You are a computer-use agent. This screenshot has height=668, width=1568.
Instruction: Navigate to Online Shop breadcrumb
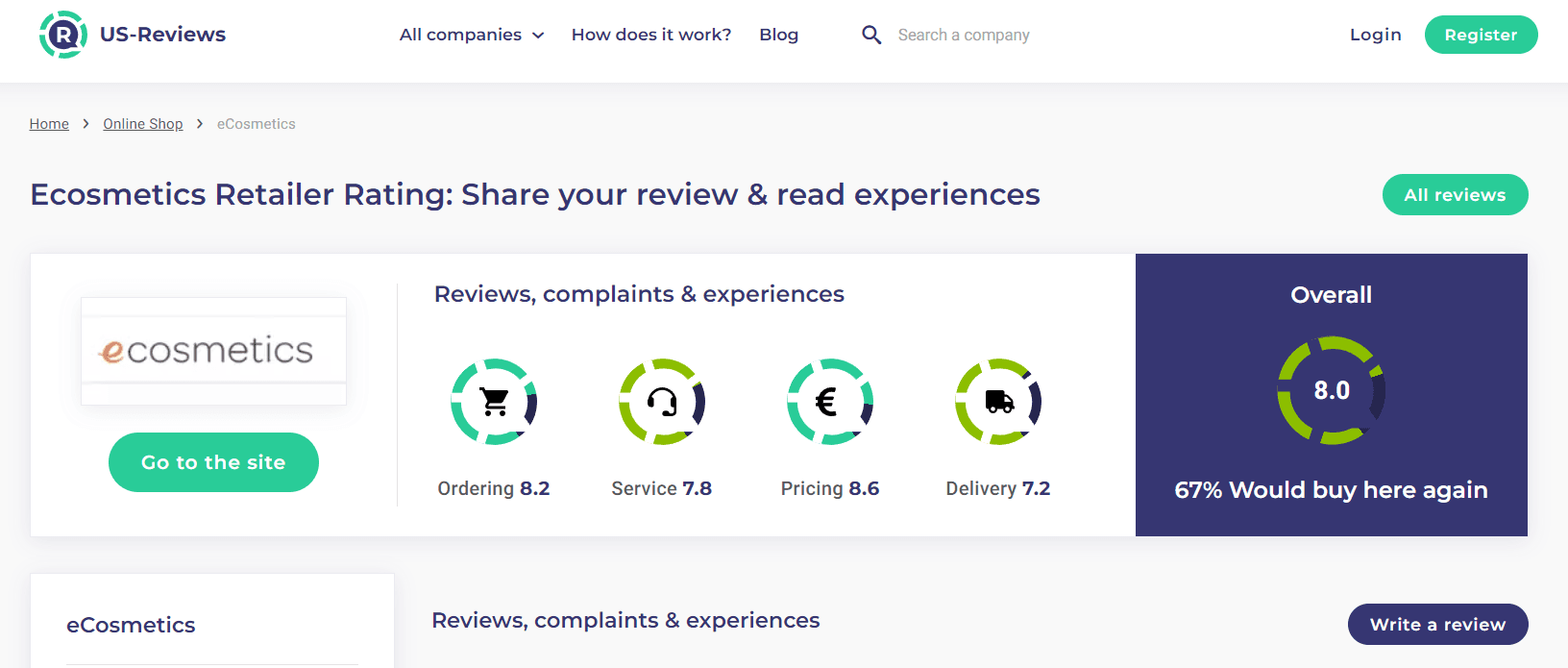(143, 124)
